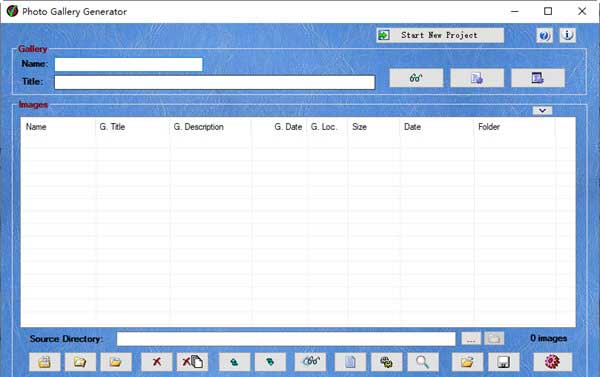Click inside the gallery Name field
Viewport: 600px width, 377px height.
click(x=129, y=64)
